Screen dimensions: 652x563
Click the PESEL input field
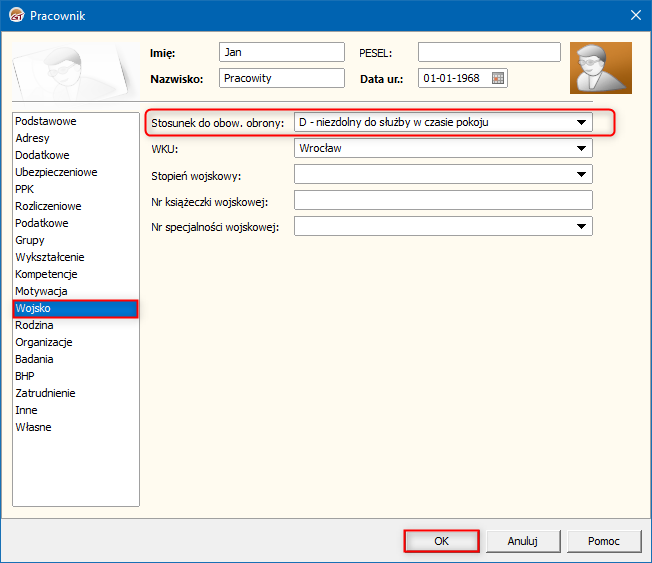point(489,52)
